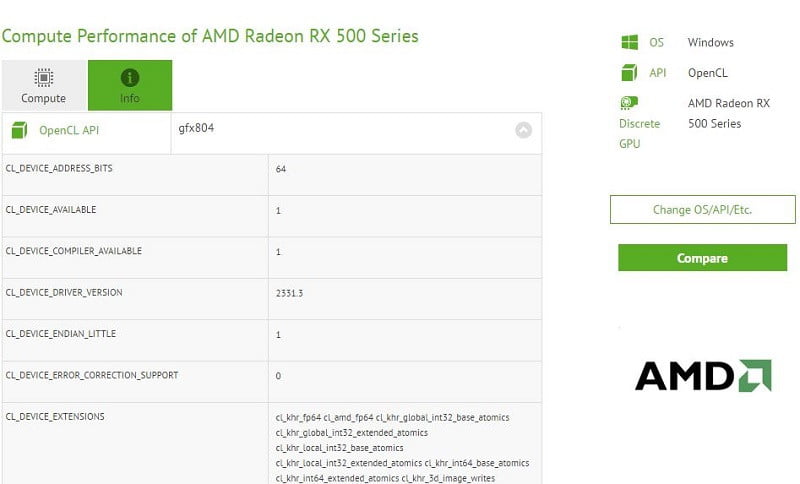
Task: Select the CL_DEVICE_ADDRESS_BITS row label
Action: 59,169
